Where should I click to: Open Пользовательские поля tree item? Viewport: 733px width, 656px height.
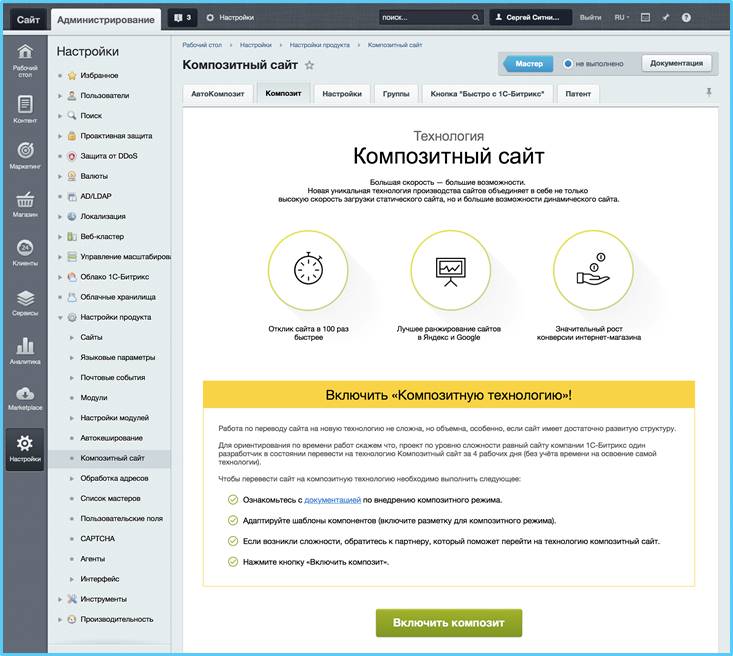click(x=122, y=519)
